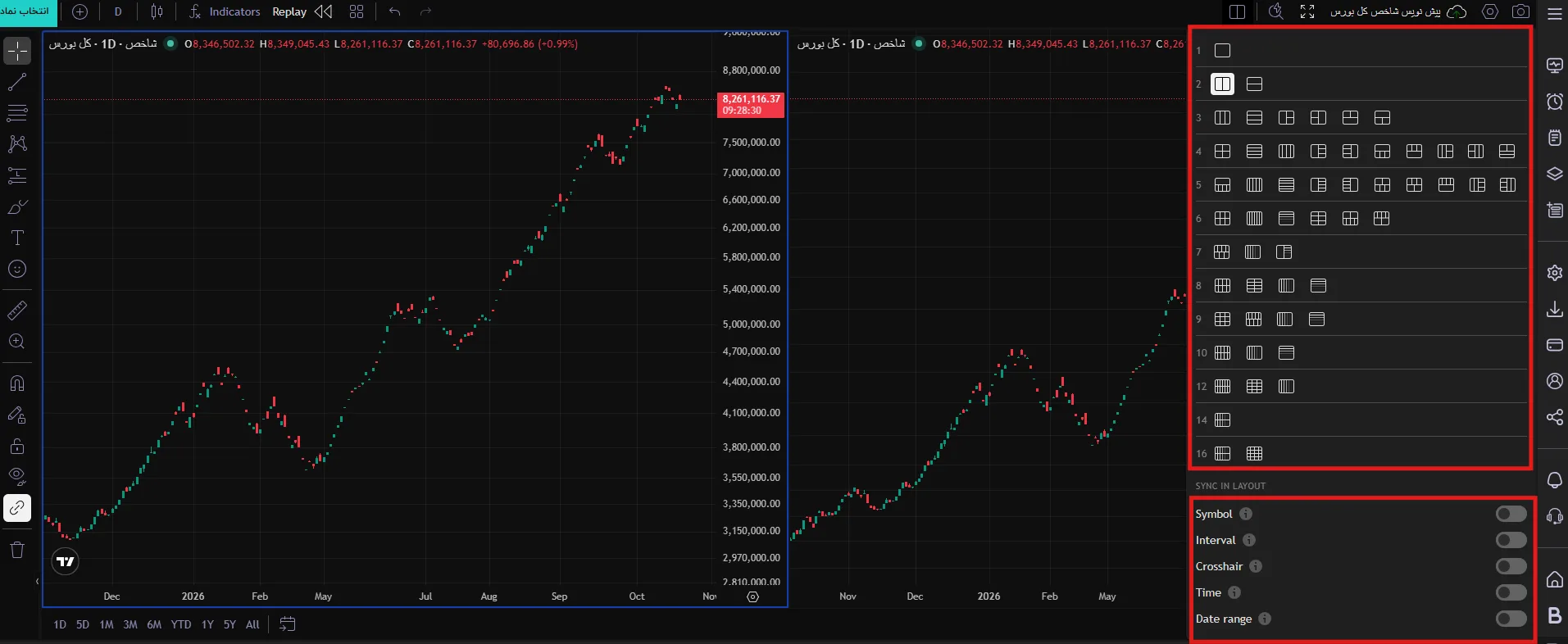Take a chart snapshot with camera icon
Screen dimensions: 1568x644
(x=1520, y=11)
